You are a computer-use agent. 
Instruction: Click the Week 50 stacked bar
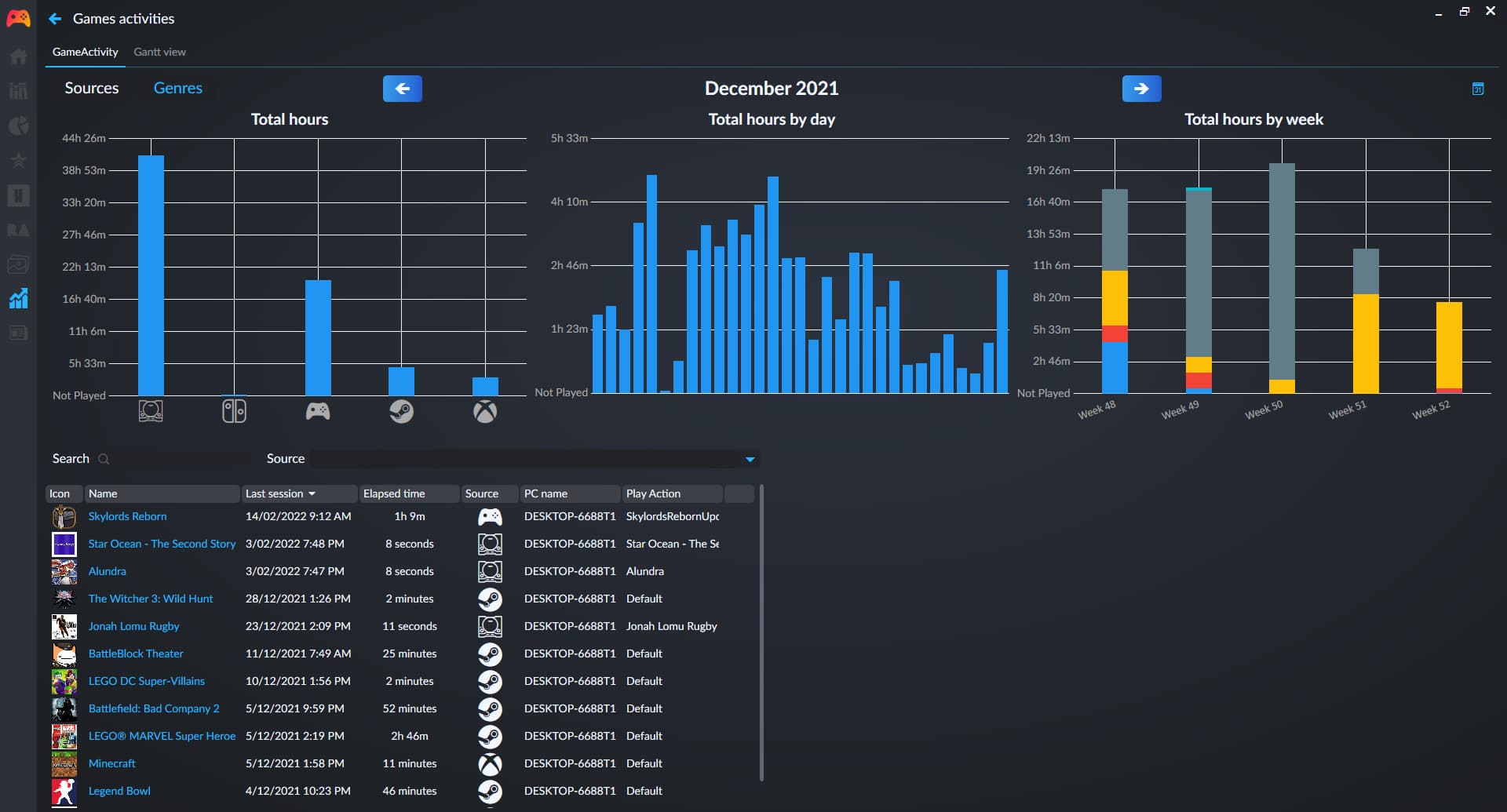(x=1282, y=279)
